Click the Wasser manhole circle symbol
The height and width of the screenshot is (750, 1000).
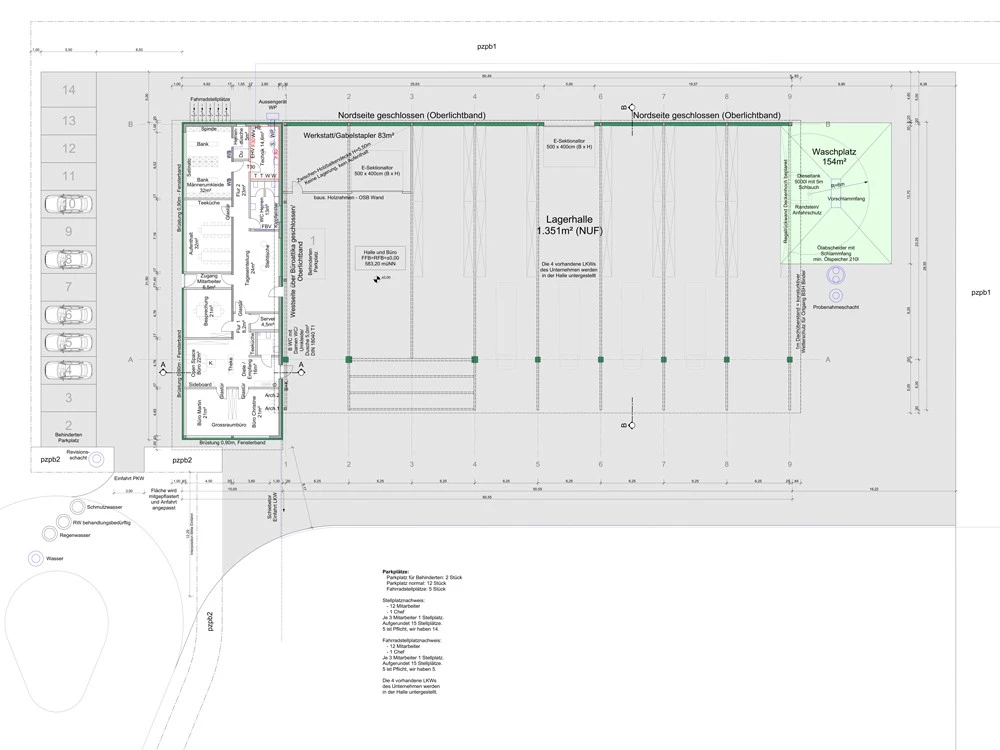[36, 558]
